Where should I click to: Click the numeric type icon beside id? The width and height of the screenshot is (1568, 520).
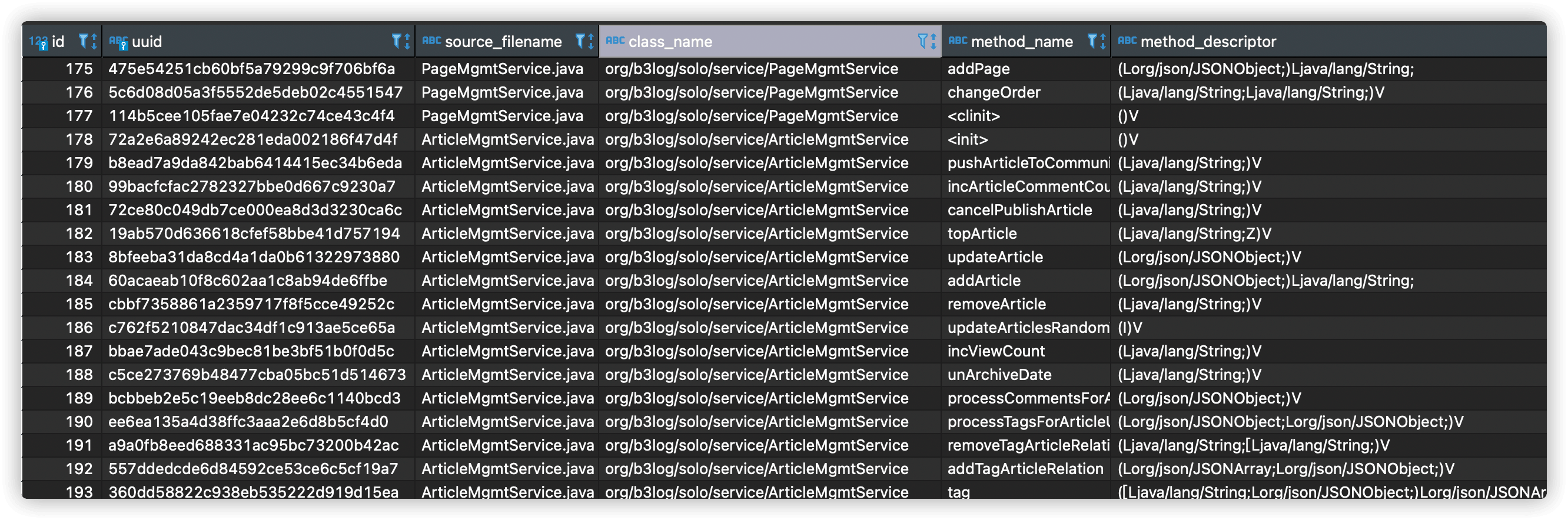[x=38, y=42]
